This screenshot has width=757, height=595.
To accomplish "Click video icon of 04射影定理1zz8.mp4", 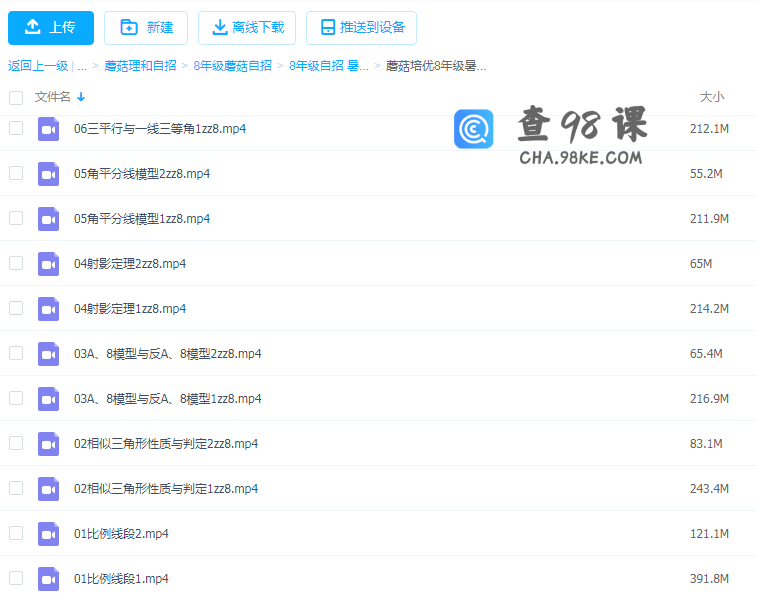I will point(48,309).
